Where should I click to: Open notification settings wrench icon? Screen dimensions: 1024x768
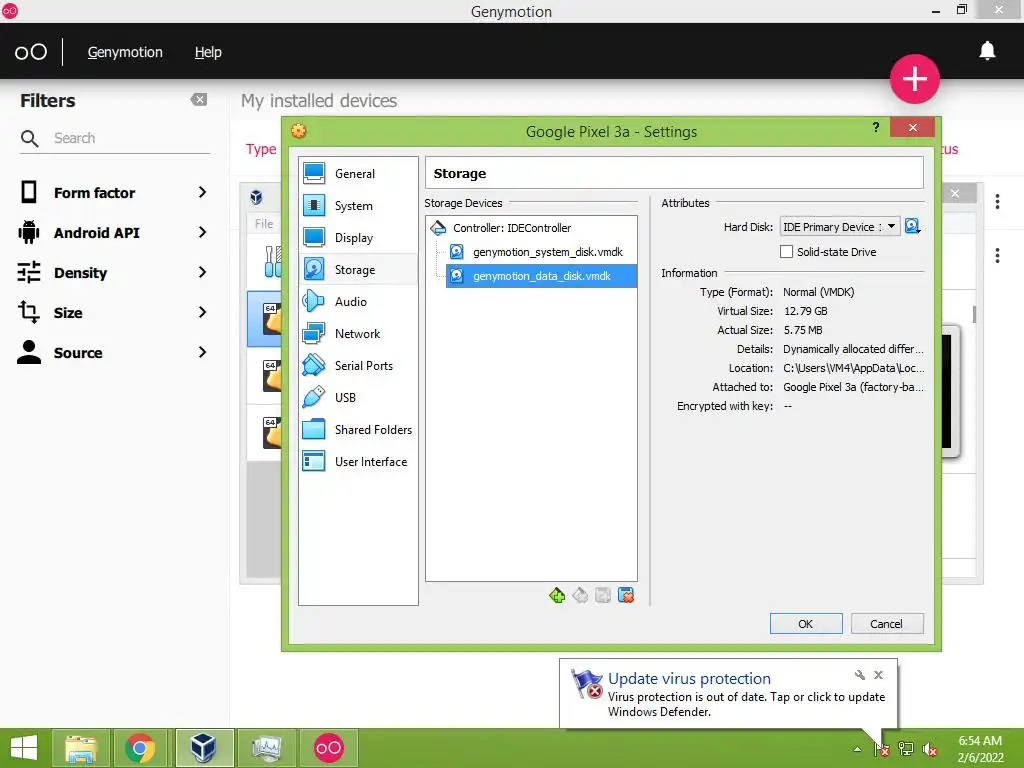pos(859,675)
